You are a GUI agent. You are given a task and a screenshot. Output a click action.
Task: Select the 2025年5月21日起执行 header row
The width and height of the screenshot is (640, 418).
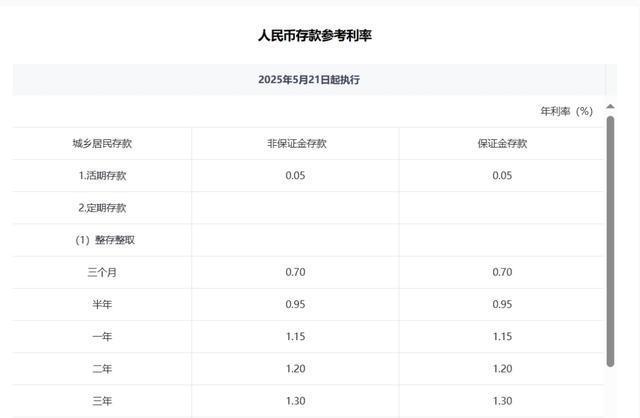[308, 79]
